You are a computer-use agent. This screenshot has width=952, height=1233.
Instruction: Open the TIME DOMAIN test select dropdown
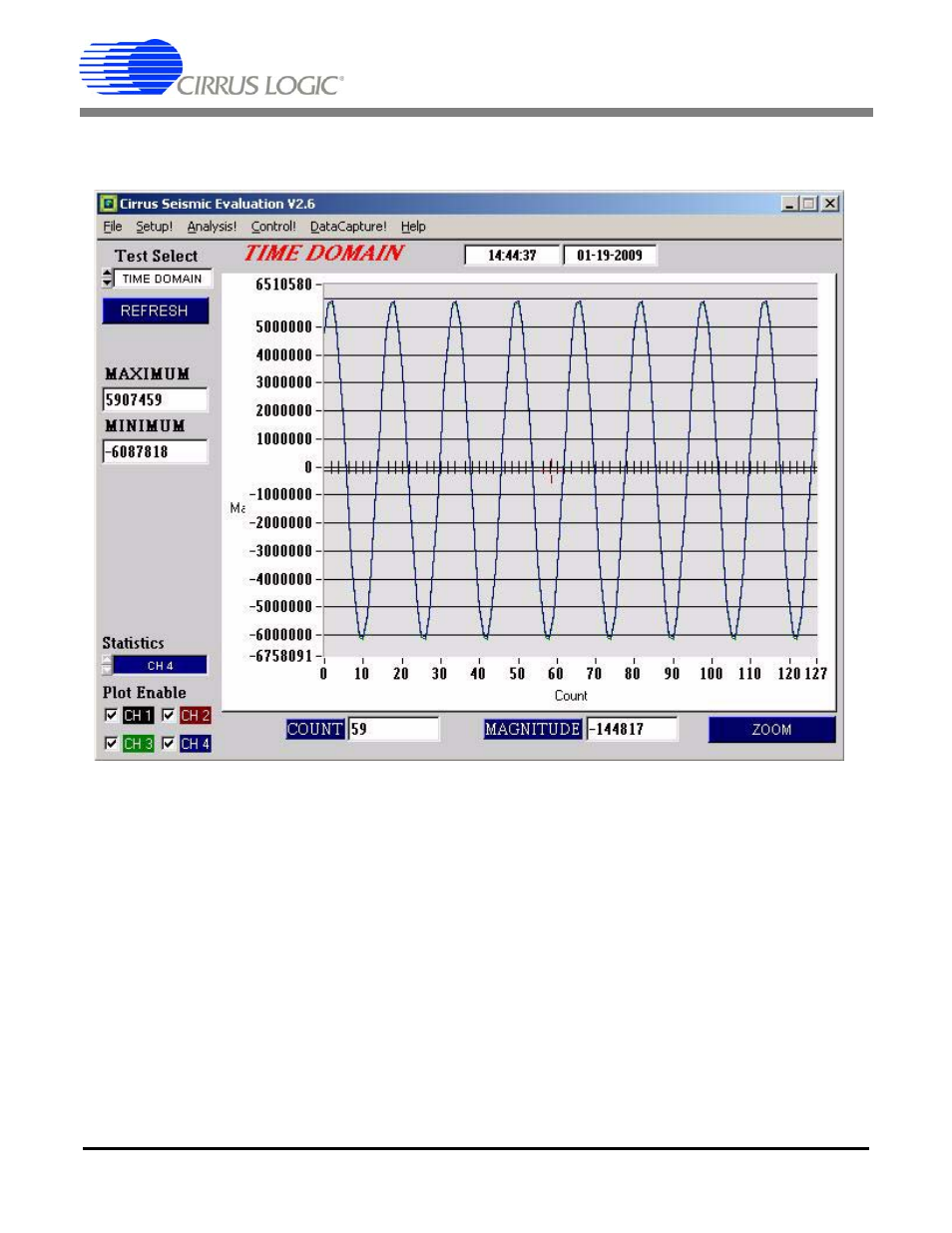(x=163, y=279)
